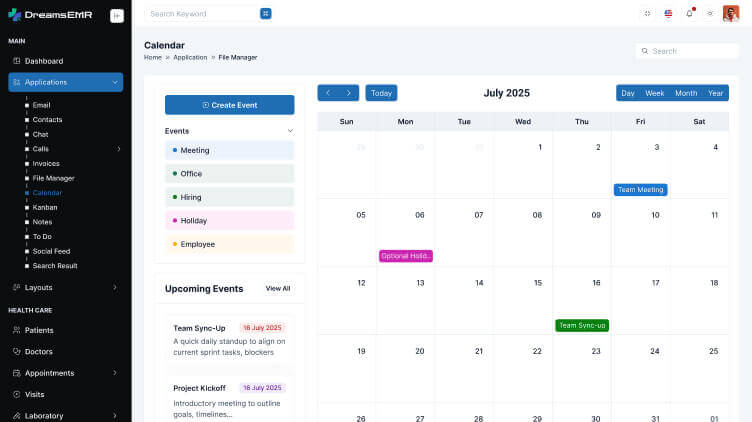Switch to Month view
Viewport: 752px width, 422px height.
pyautogui.click(x=686, y=93)
